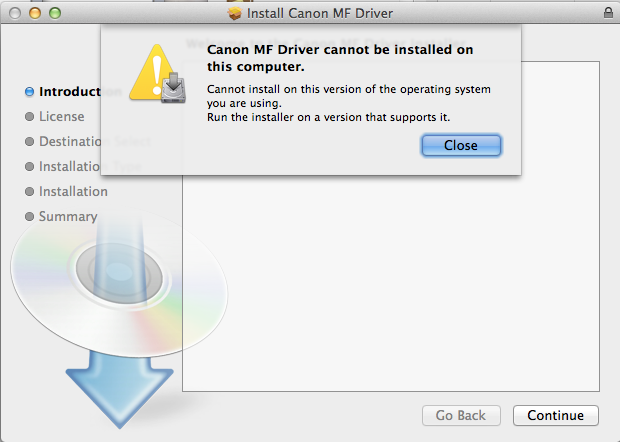Click the Introduction step label
Viewport: 620px width, 442px height.
coord(70,92)
